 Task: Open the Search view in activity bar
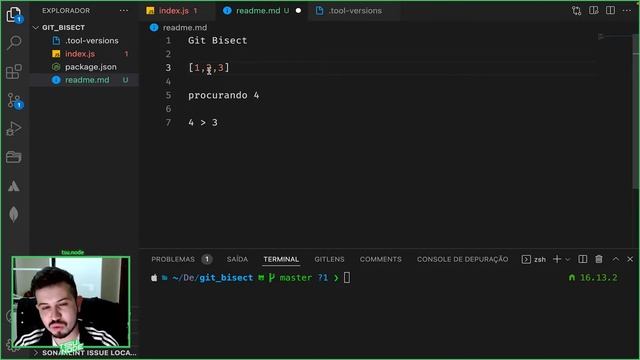pos(14,42)
